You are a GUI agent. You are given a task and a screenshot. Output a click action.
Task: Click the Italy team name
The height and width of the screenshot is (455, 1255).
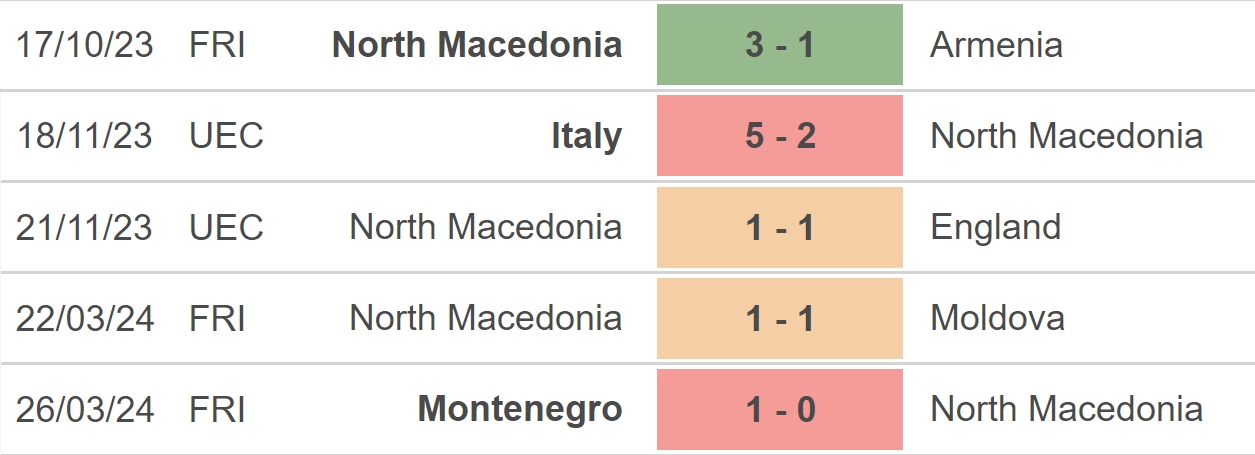coord(586,136)
